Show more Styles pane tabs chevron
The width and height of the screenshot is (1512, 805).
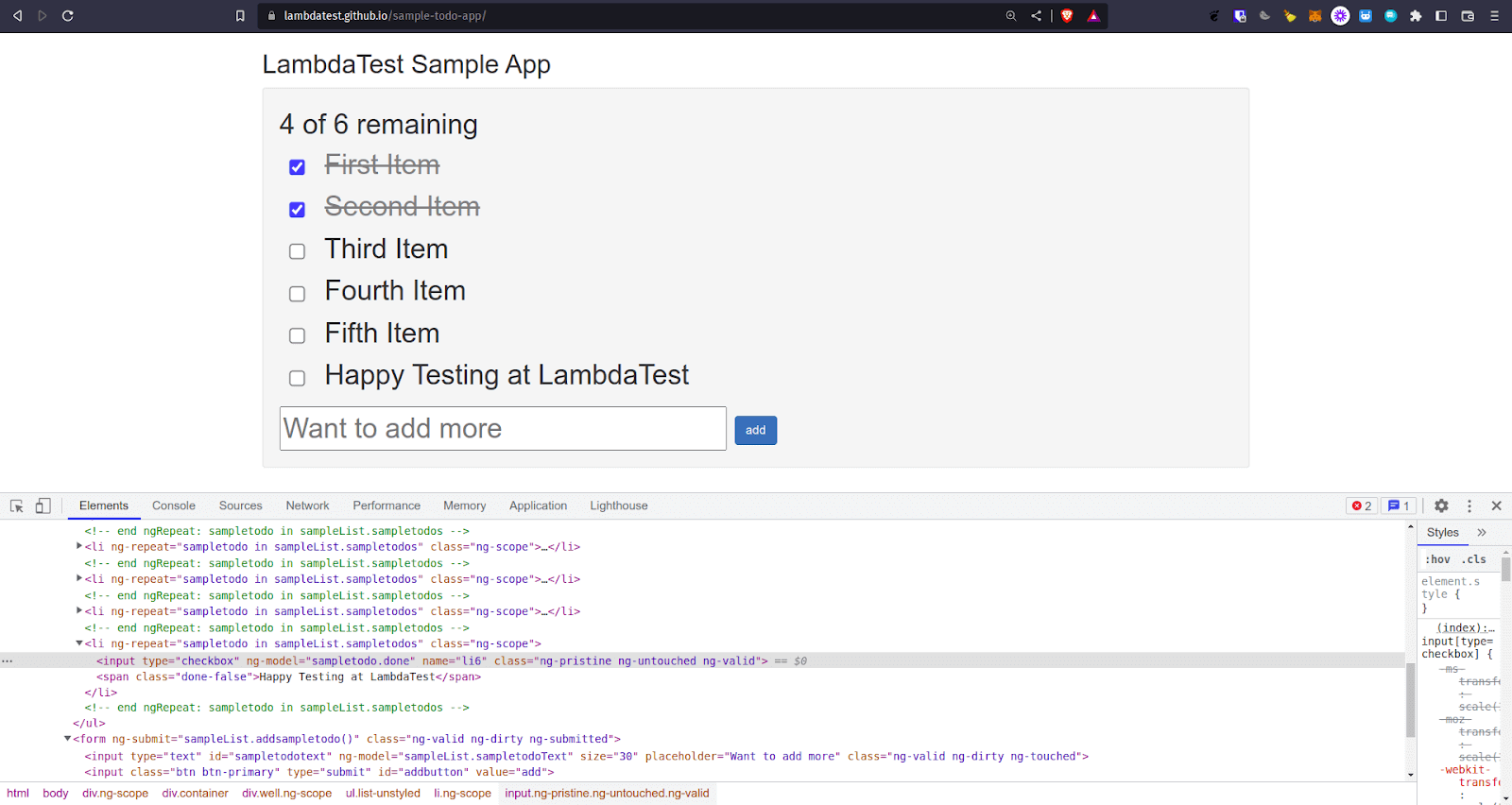1482,533
